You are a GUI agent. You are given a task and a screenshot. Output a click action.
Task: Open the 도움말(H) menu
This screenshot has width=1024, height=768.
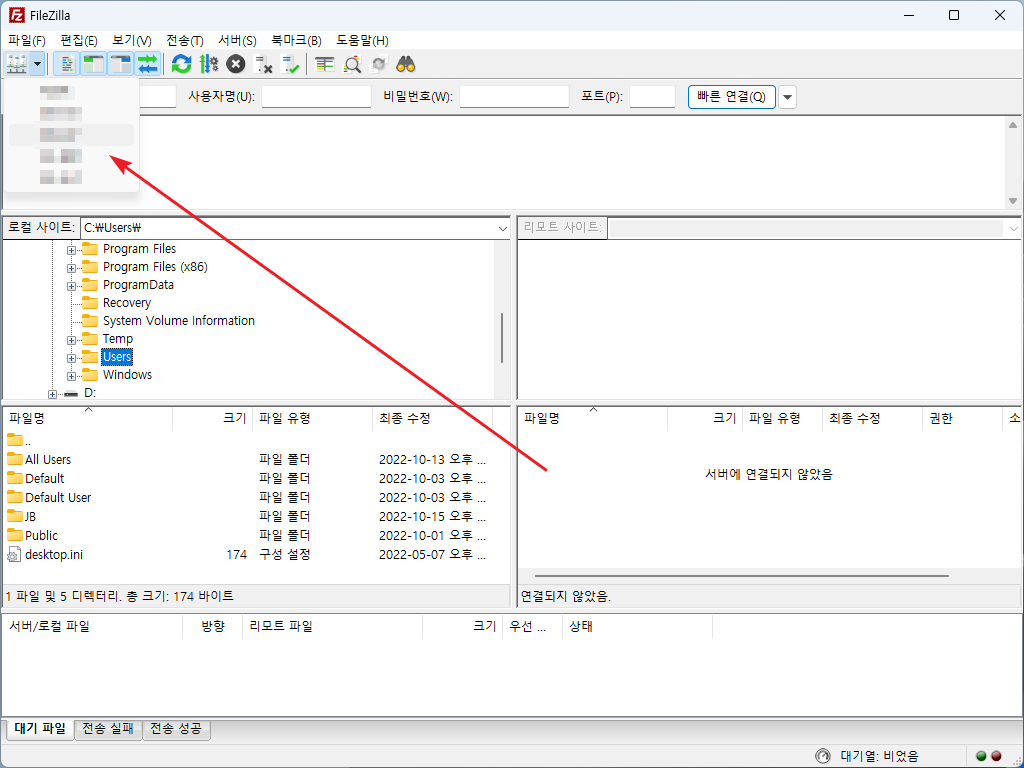[362, 40]
